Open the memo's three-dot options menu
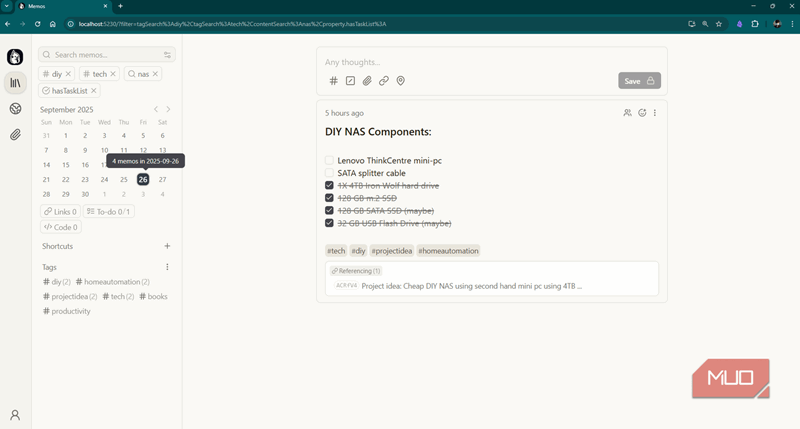 pos(656,113)
